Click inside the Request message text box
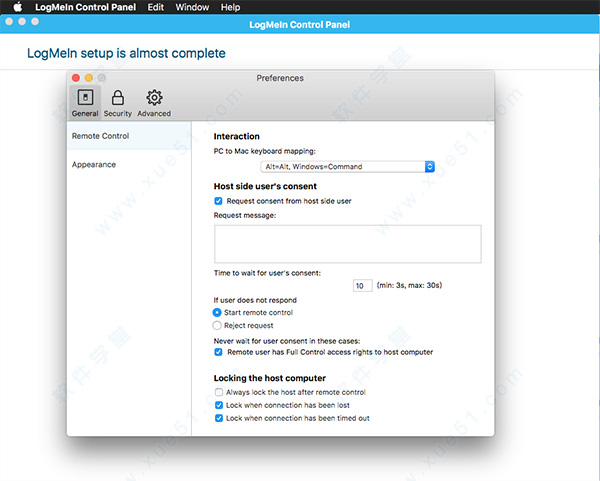This screenshot has height=481, width=600. 347,244
